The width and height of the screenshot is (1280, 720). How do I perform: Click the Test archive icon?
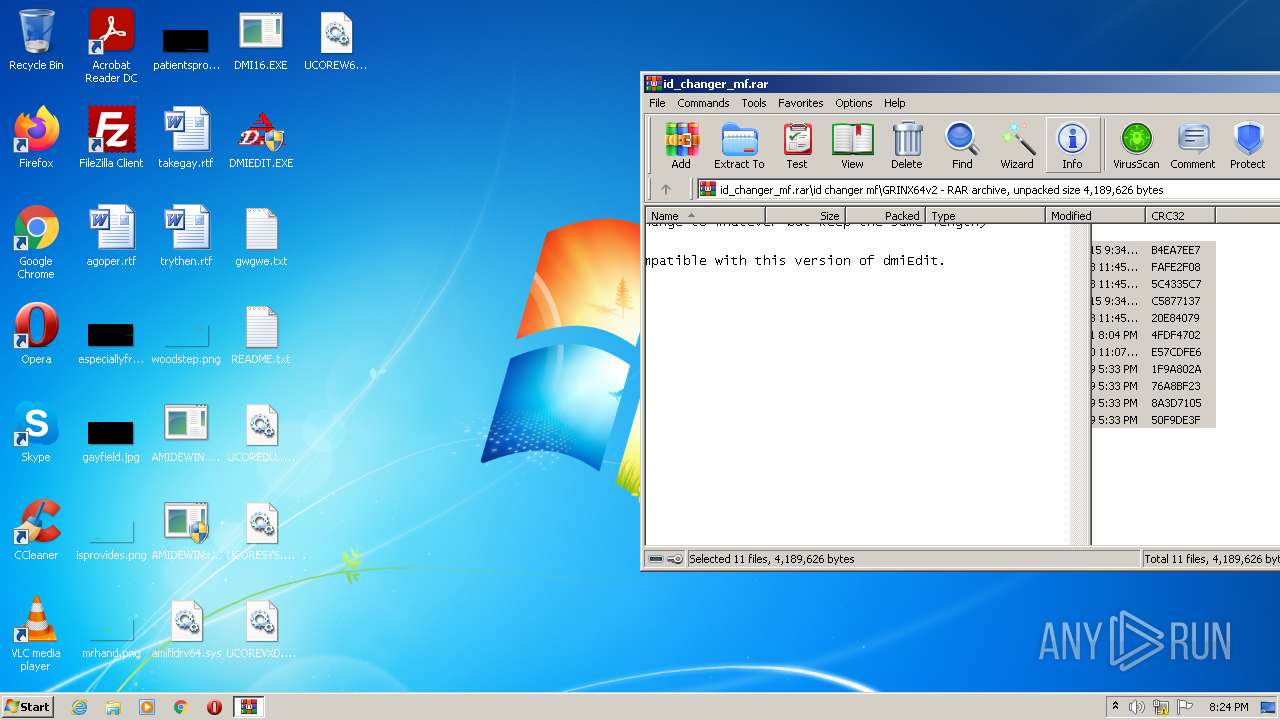coord(797,145)
